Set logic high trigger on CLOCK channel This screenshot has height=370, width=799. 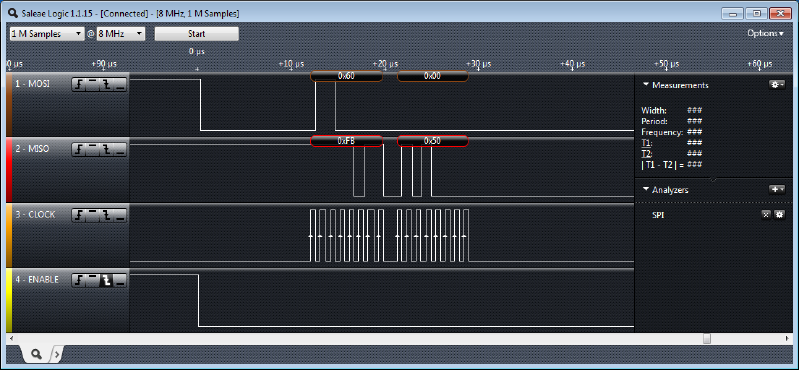[93, 216]
